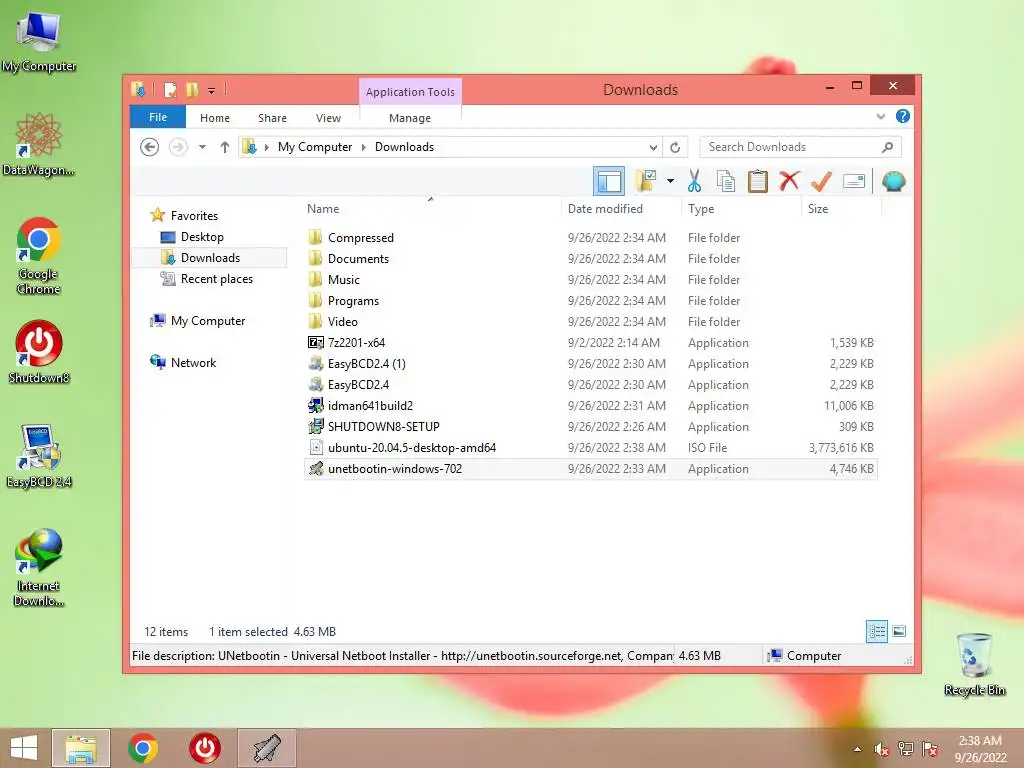
Task: Switch to the View ribbon tab
Action: click(x=328, y=118)
